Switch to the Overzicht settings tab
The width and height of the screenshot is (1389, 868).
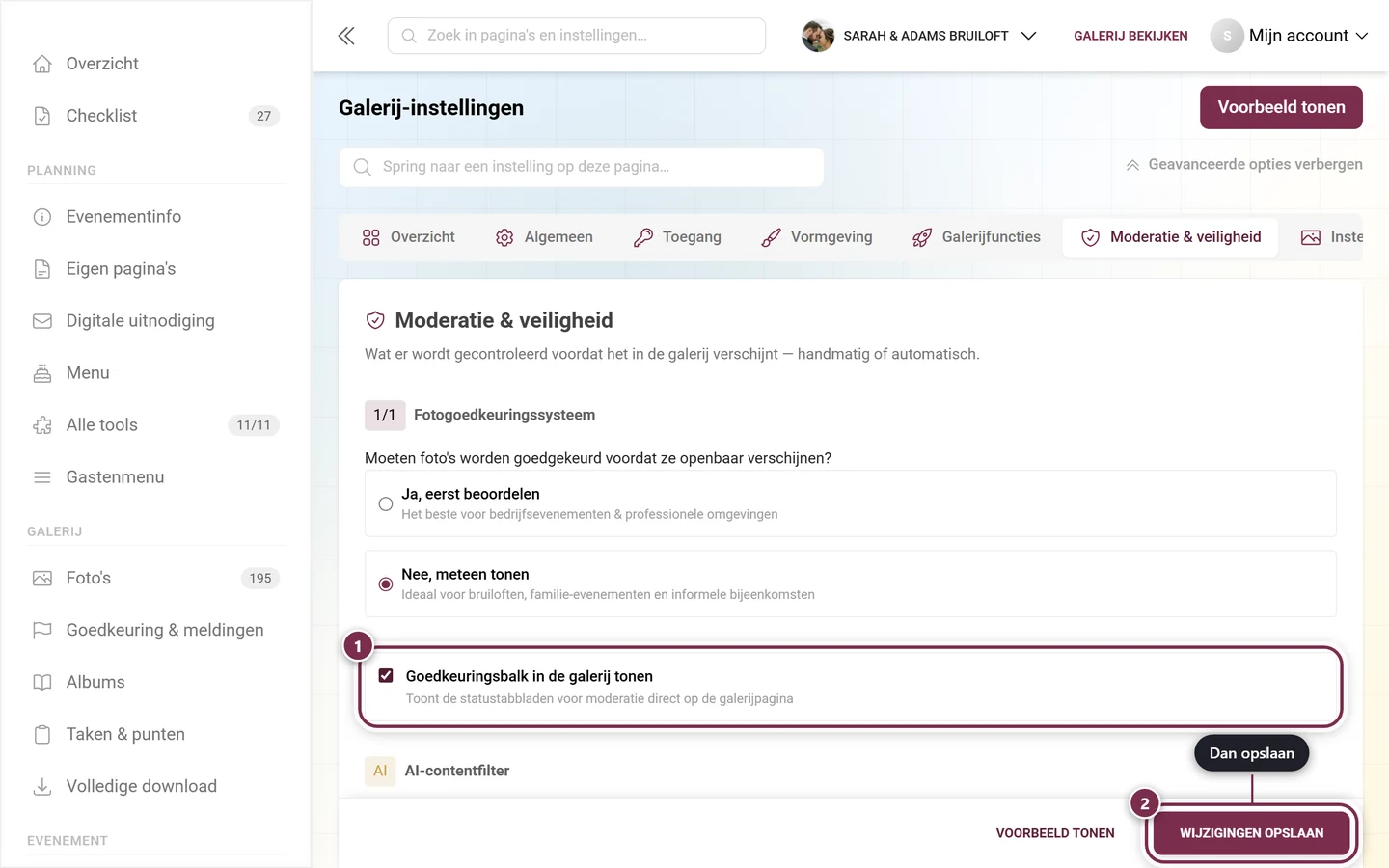408,237
